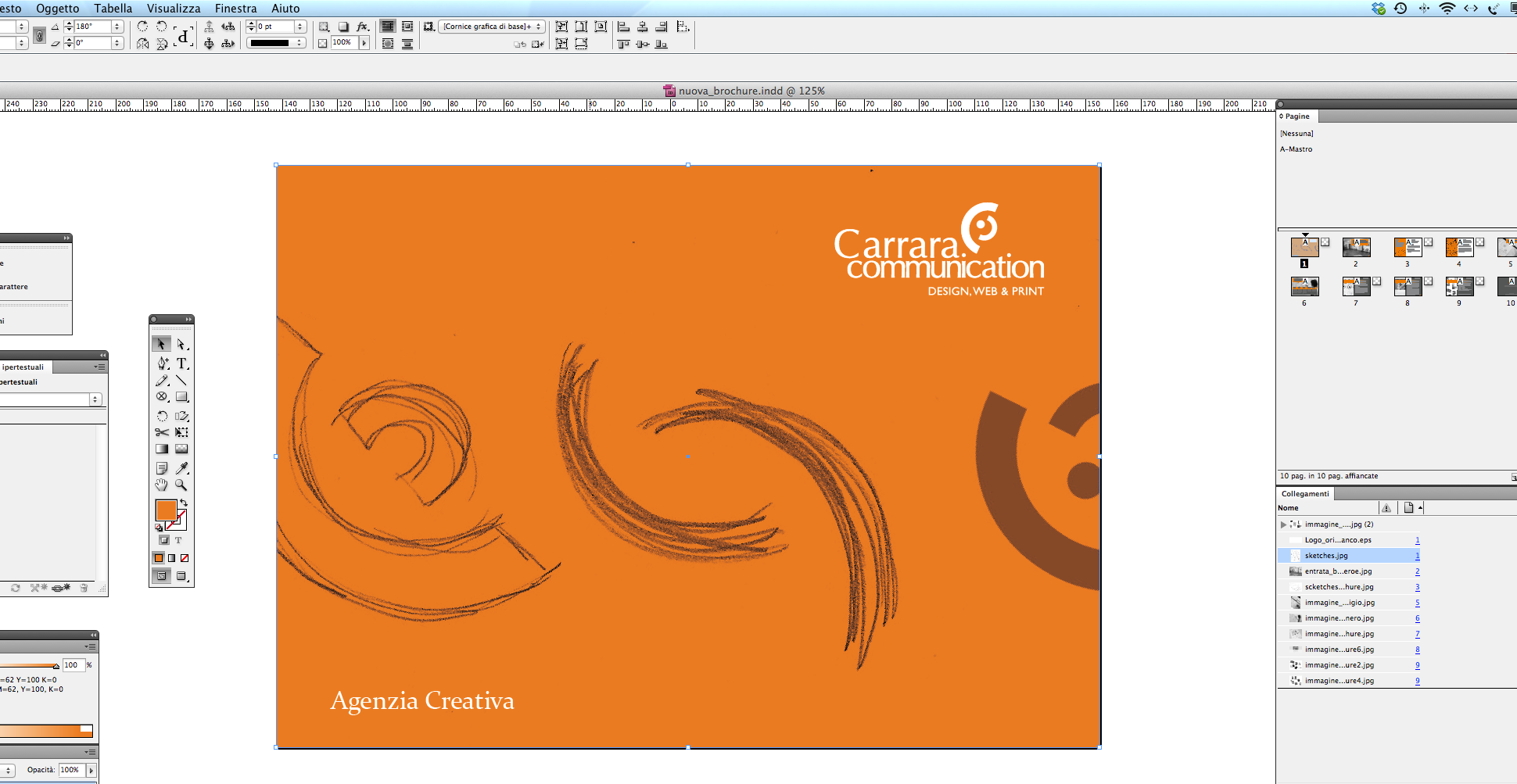1517x784 pixels.
Task: Apply Color button in Tools panel
Action: pyautogui.click(x=159, y=558)
